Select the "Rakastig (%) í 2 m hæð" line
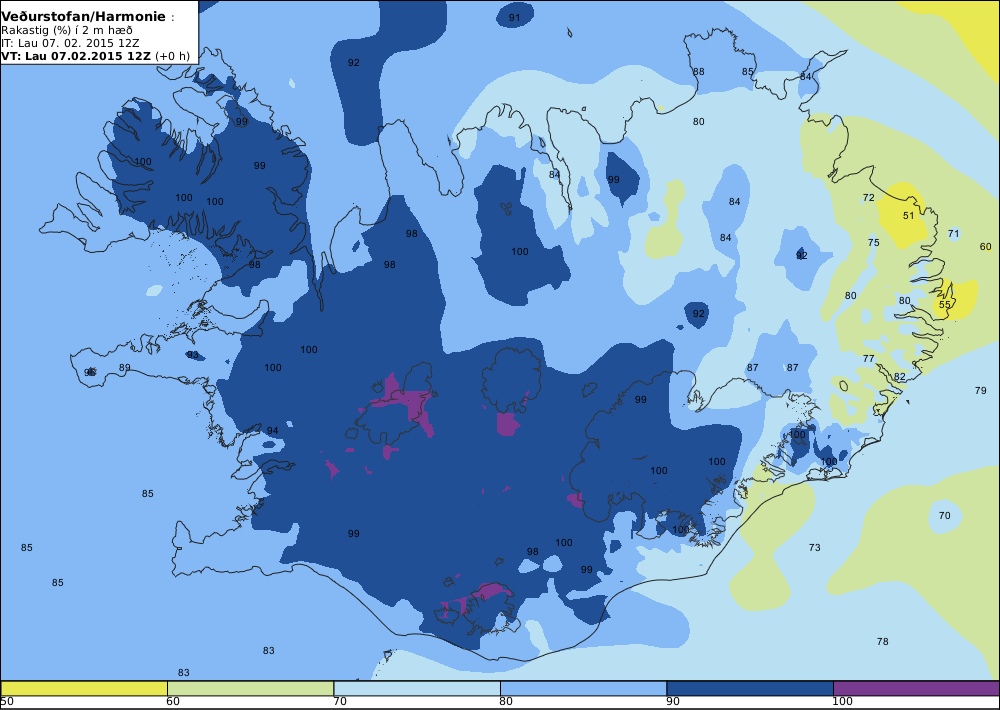The image size is (1000, 710). tap(67, 31)
